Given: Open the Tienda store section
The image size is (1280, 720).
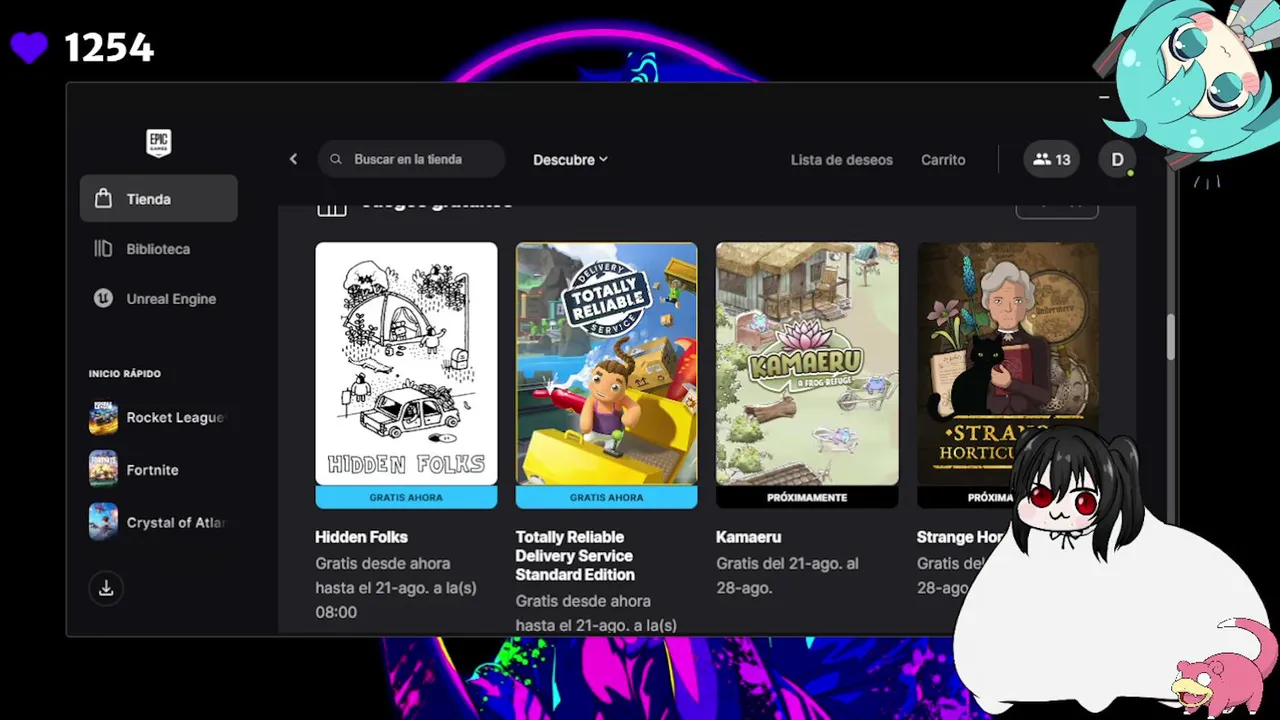Looking at the screenshot, I should click(158, 198).
